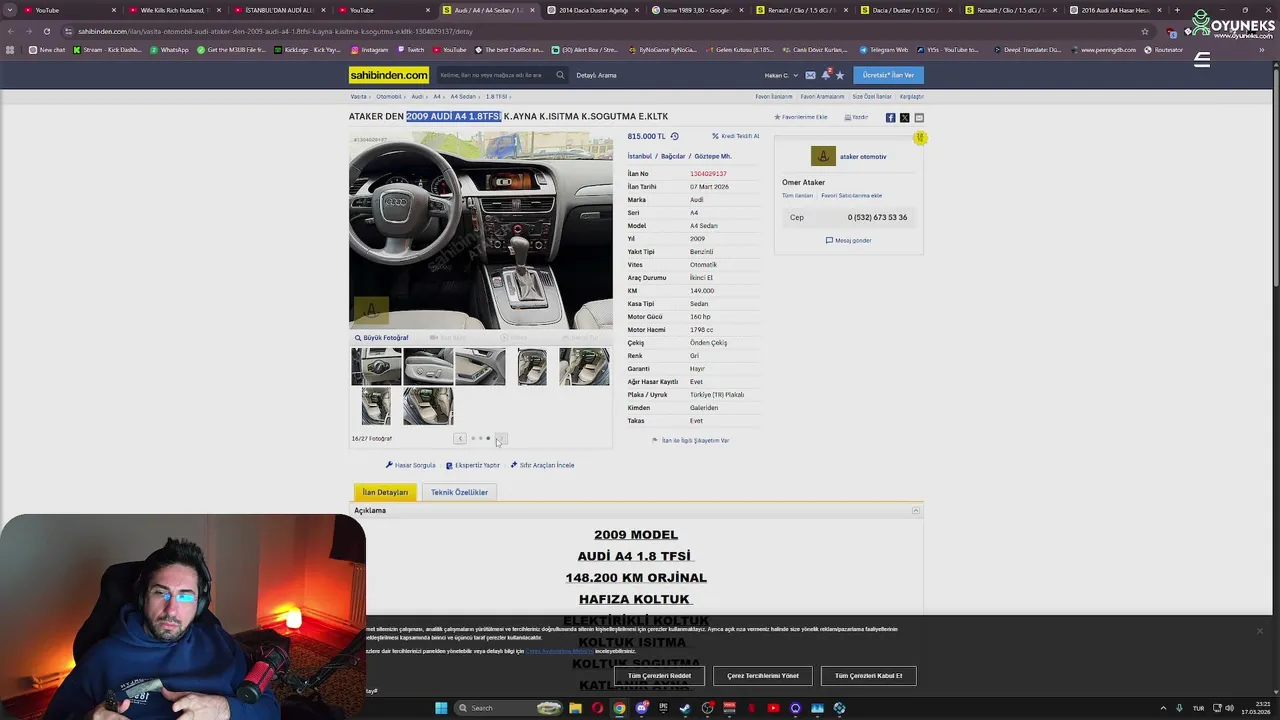
Task: Click Ekspertiz Yaptır link
Action: pos(473,465)
